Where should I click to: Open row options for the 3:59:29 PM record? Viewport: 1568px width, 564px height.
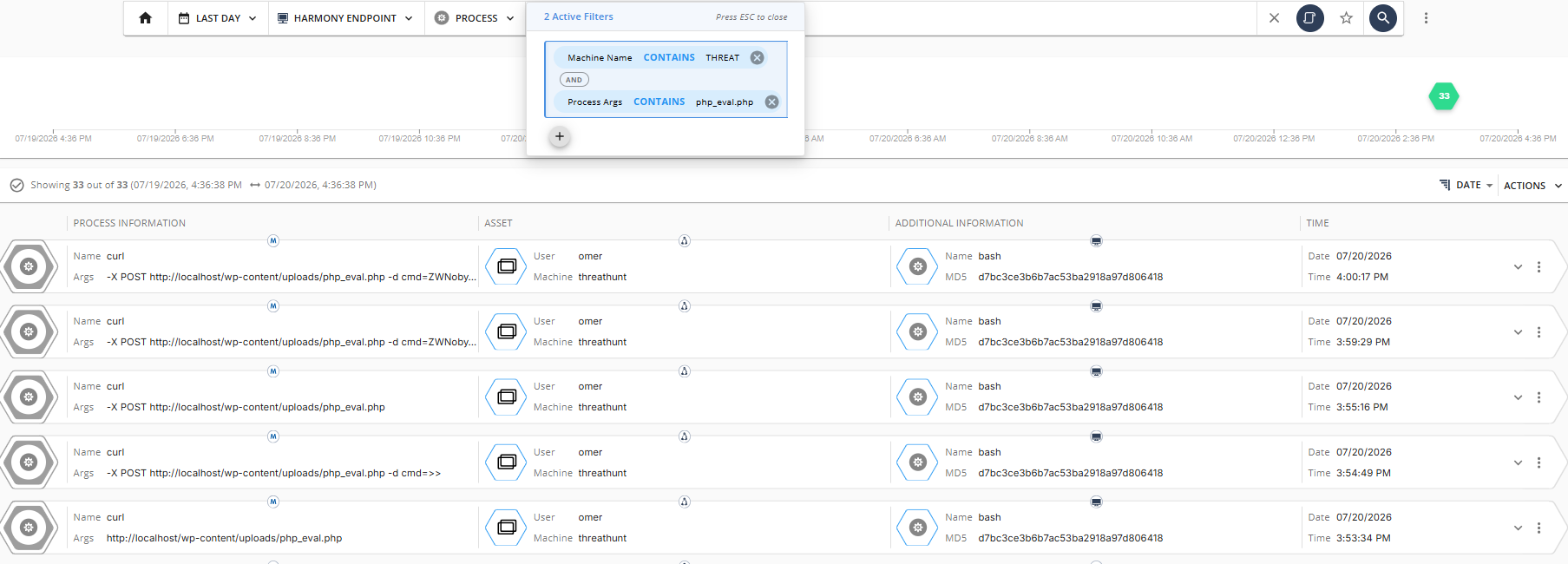click(1538, 332)
